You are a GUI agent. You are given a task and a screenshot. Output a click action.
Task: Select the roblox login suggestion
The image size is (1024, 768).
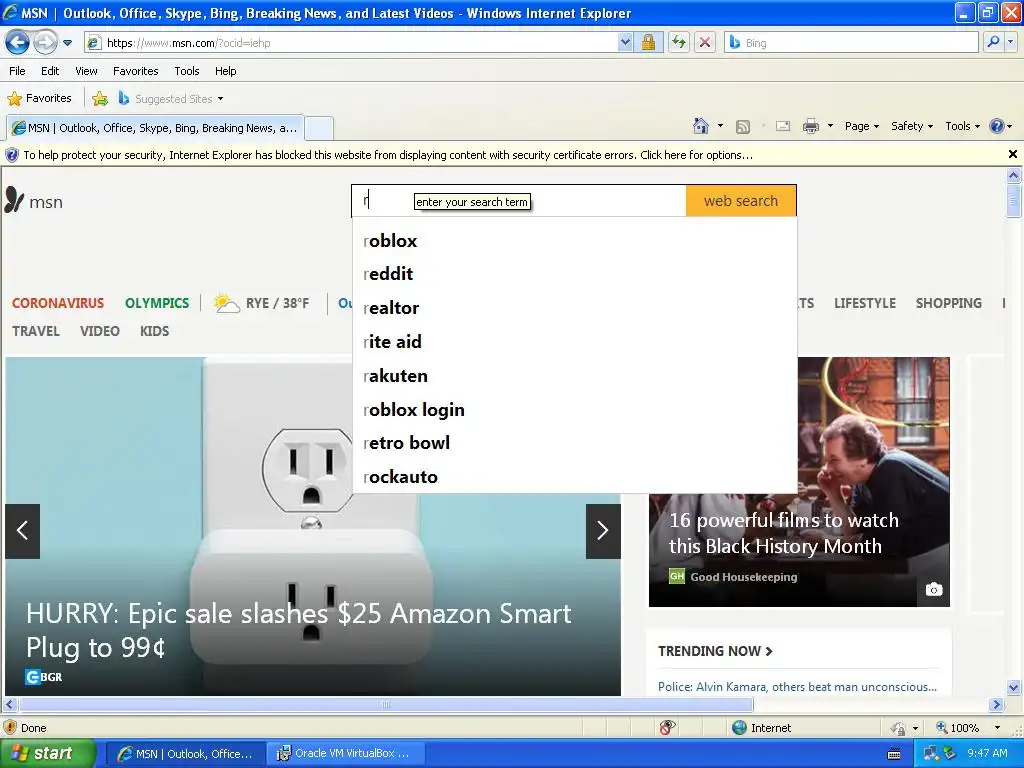pyautogui.click(x=574, y=409)
